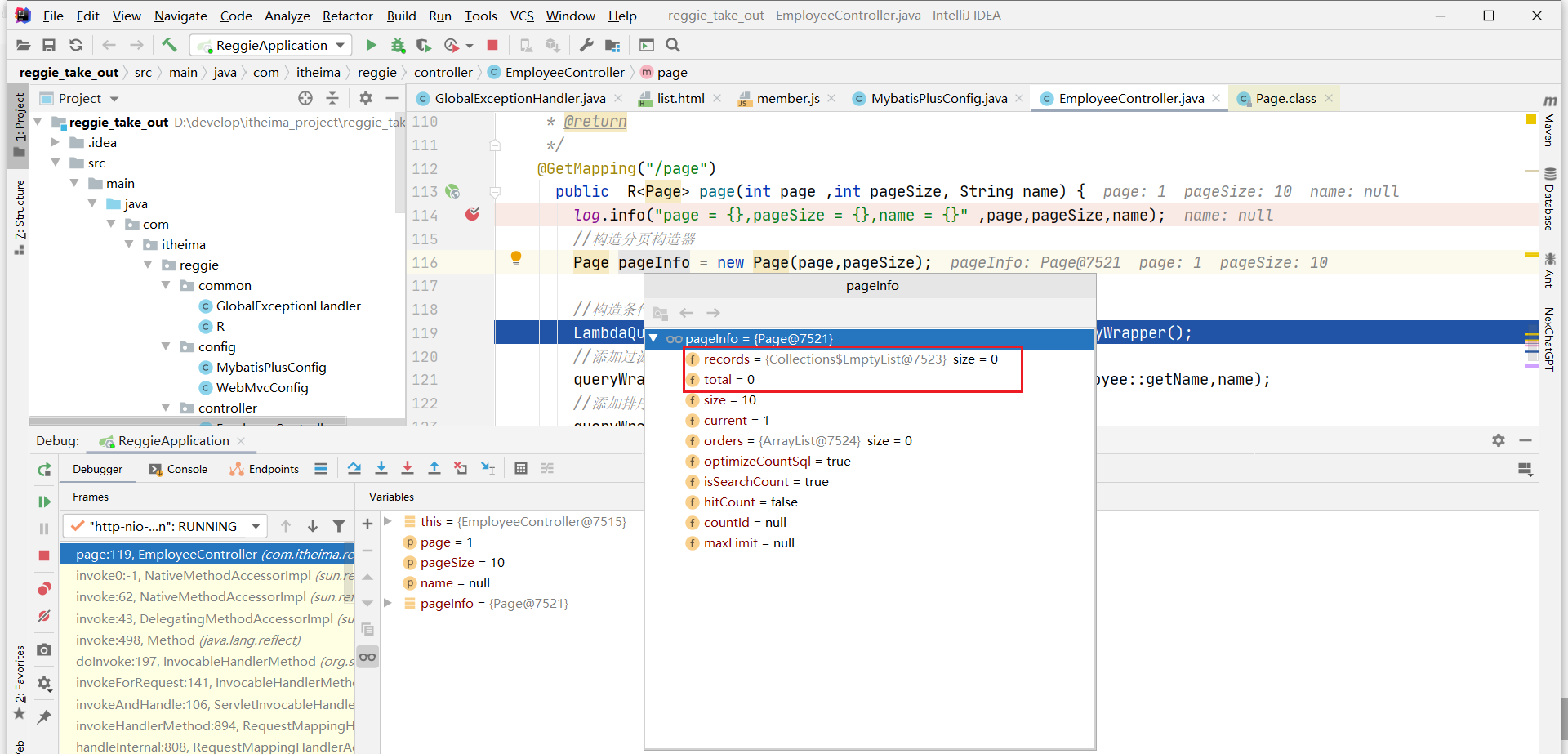Image resolution: width=1568 pixels, height=754 pixels.
Task: Click Run to Cursor debug icon
Action: tap(488, 468)
